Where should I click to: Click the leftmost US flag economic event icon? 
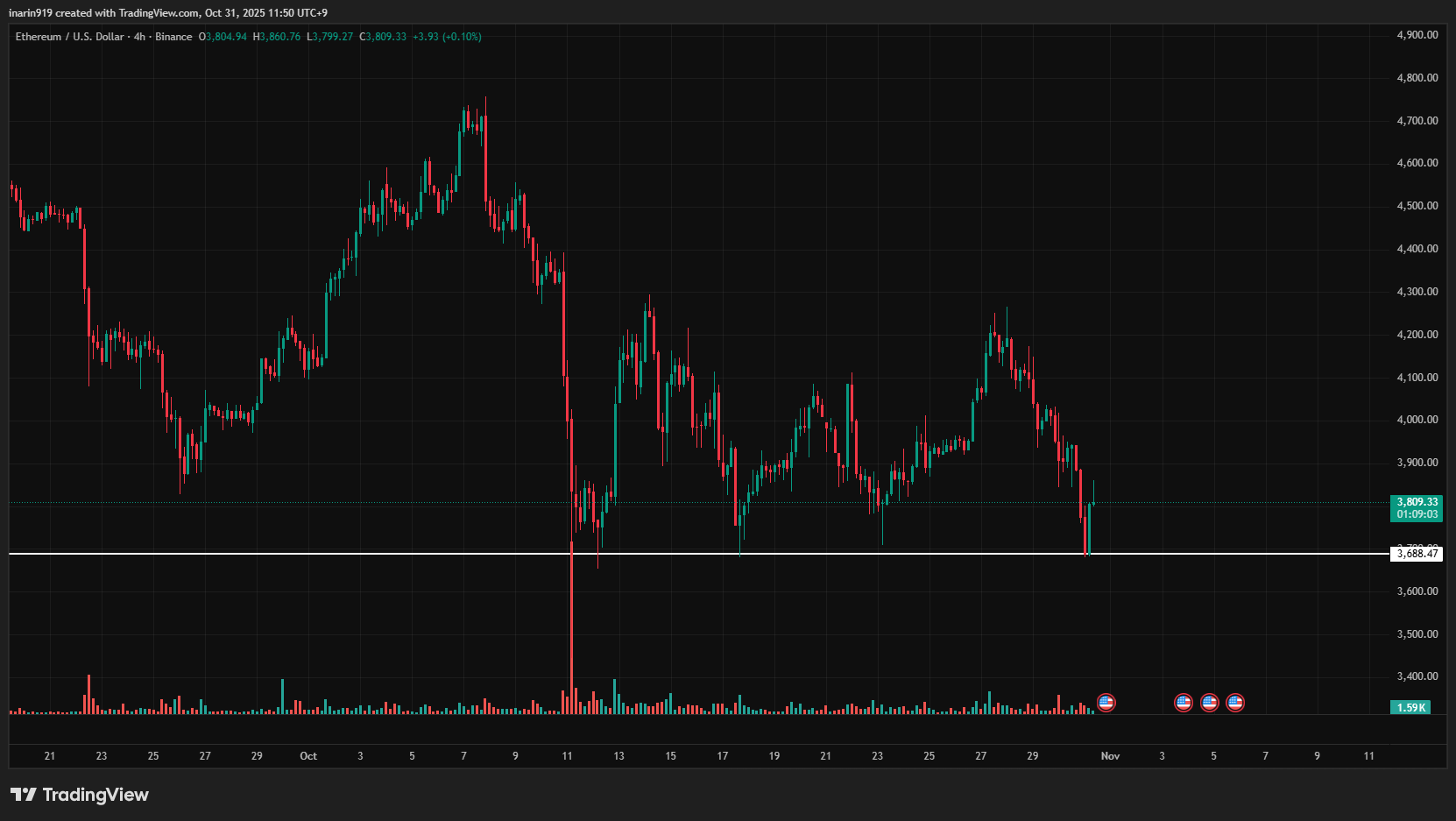[x=1106, y=702]
